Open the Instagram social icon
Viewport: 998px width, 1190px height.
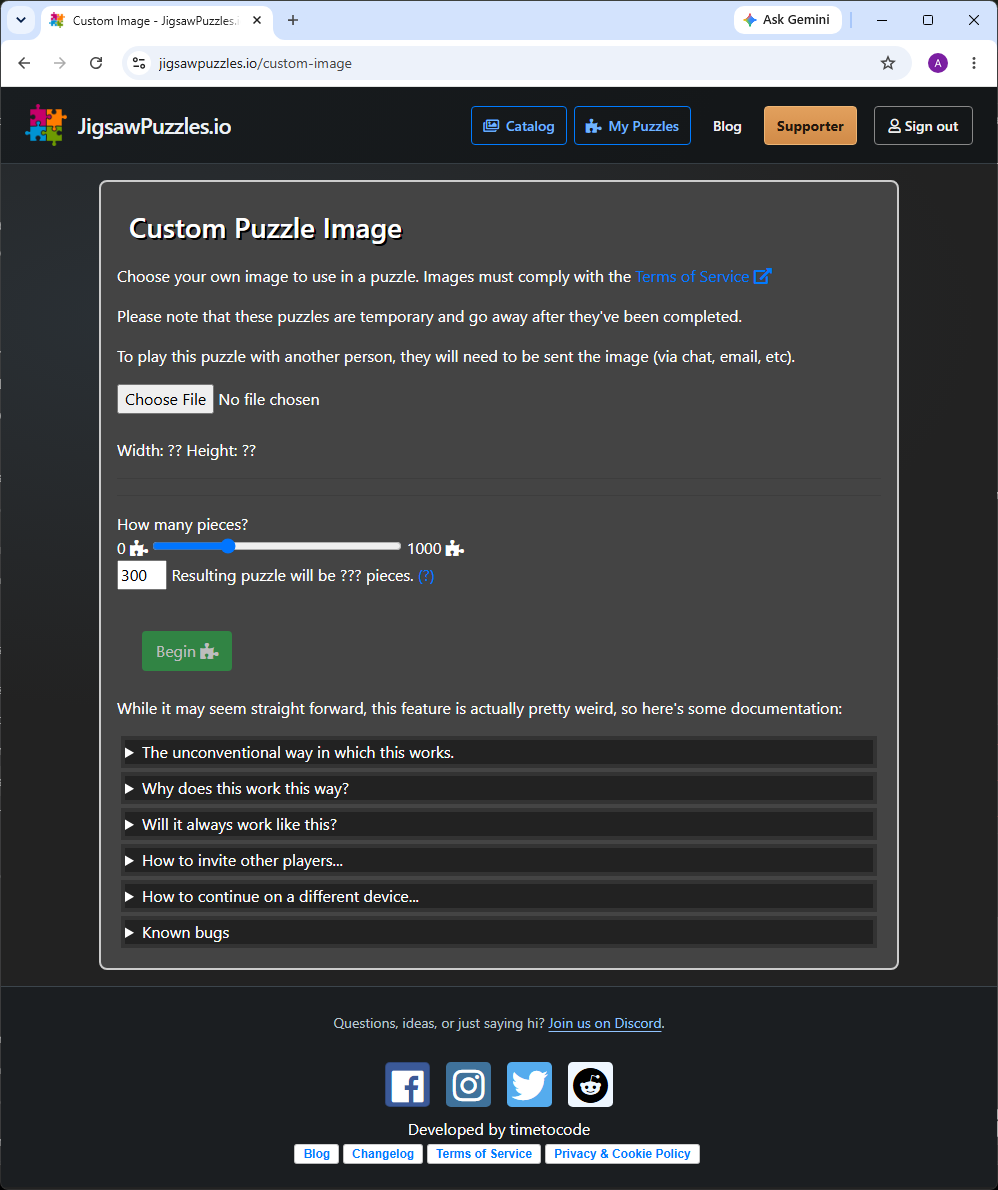[x=468, y=1085]
